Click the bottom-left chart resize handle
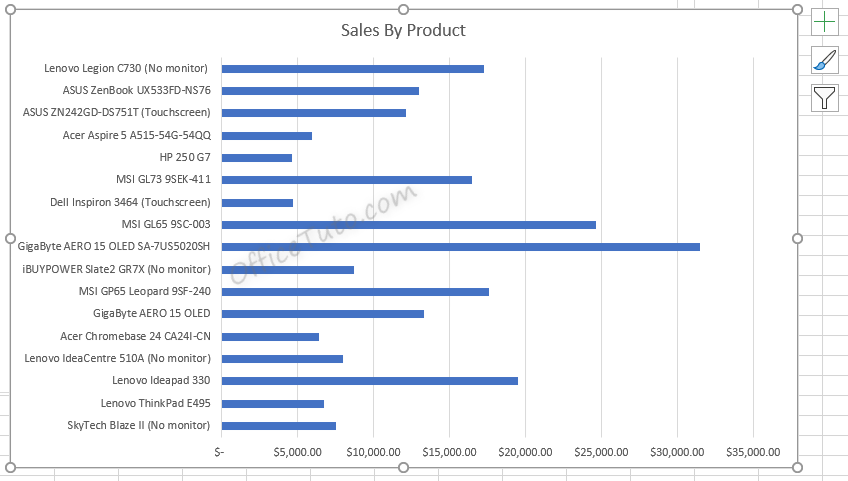The width and height of the screenshot is (848, 481). (10, 467)
